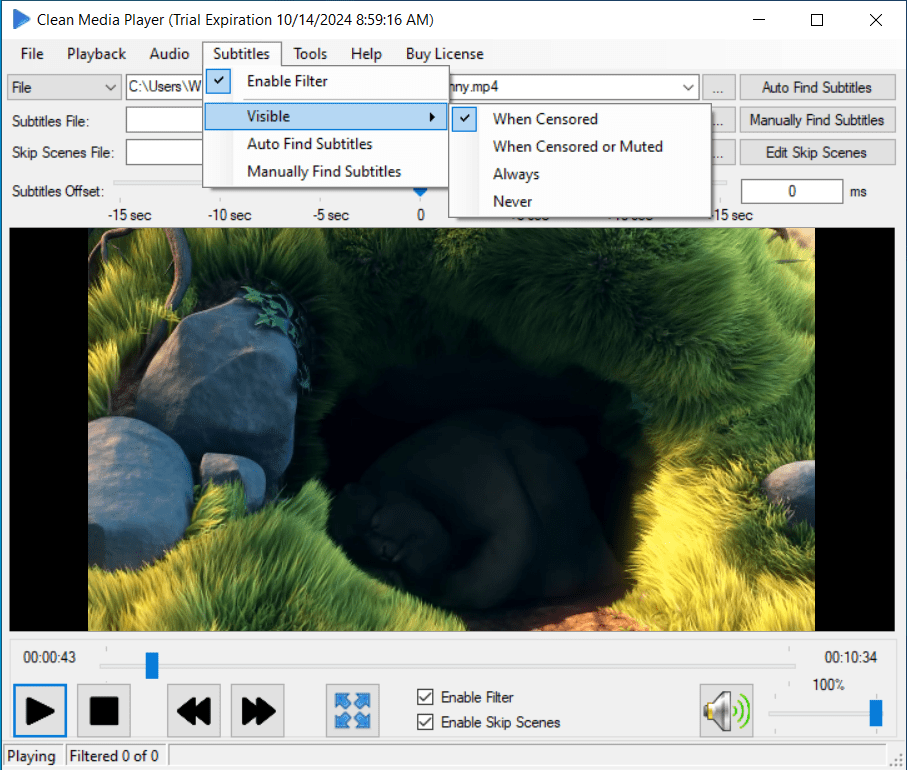The width and height of the screenshot is (907, 770).
Task: Expand the Visible submenu arrow
Action: [x=432, y=117]
